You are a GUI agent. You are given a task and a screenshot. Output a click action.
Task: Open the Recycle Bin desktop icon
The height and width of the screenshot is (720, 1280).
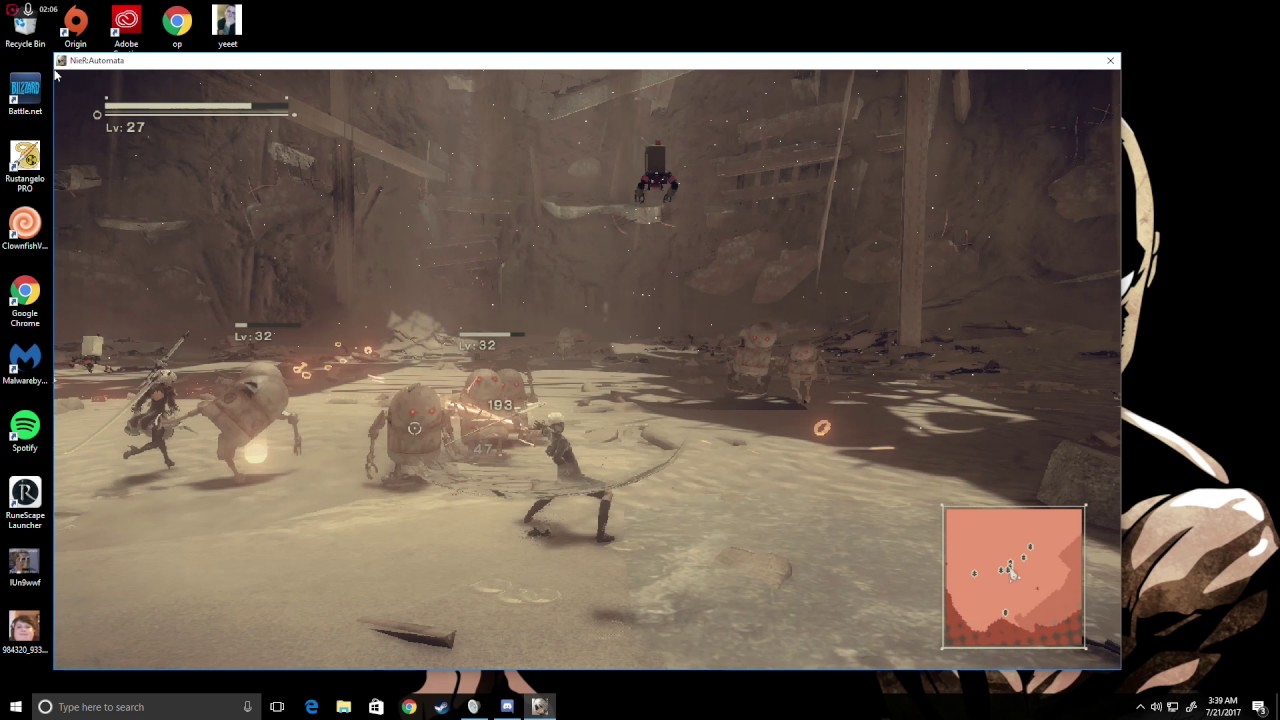pos(25,26)
